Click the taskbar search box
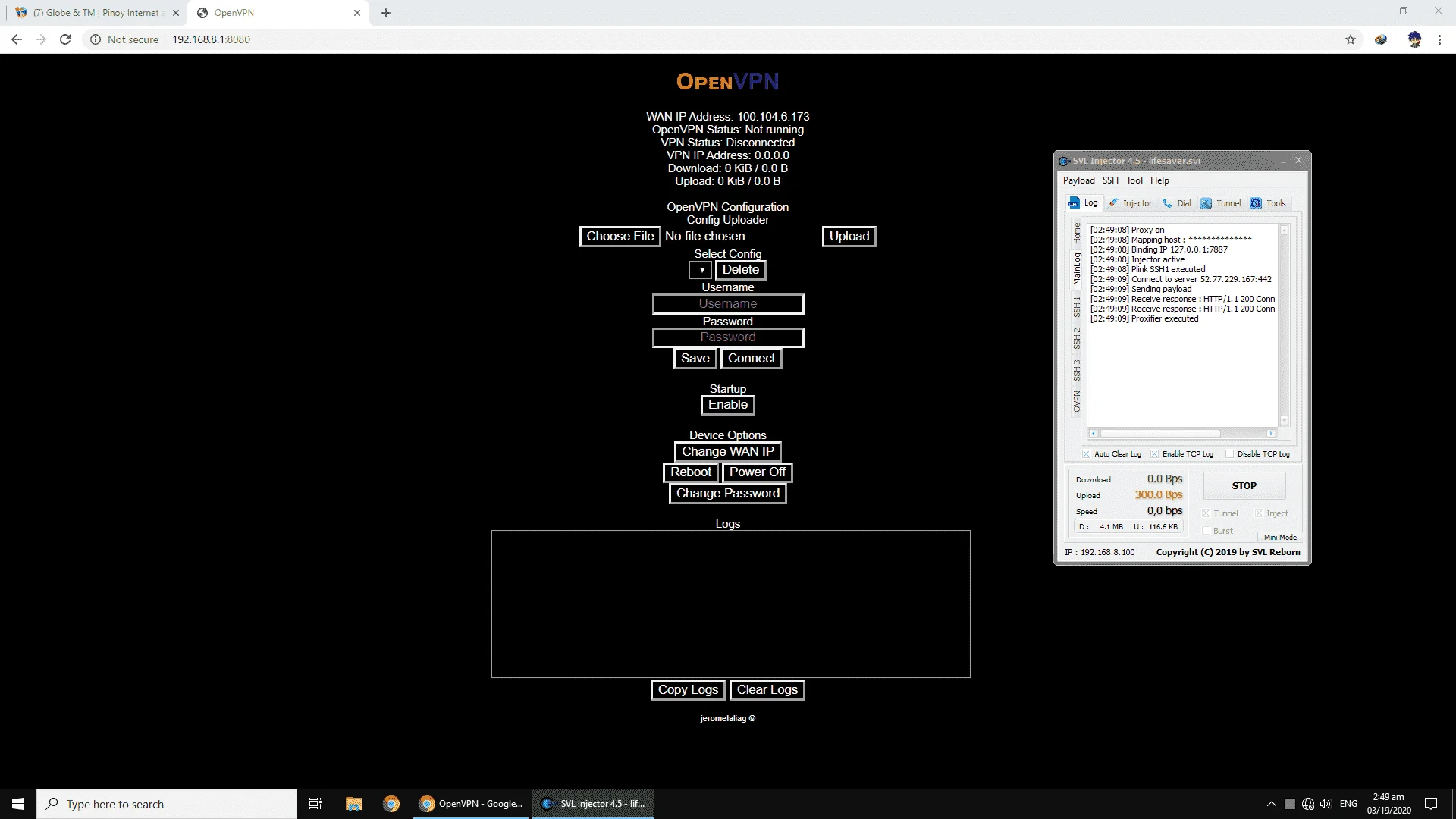This screenshot has height=819, width=1456. tap(167, 804)
